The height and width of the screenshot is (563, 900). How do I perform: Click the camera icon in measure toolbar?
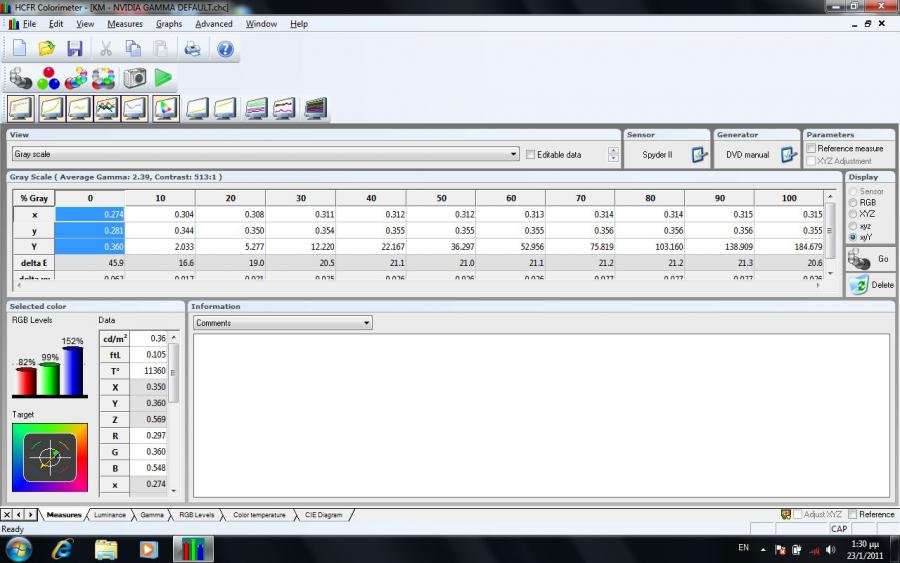pyautogui.click(x=135, y=77)
